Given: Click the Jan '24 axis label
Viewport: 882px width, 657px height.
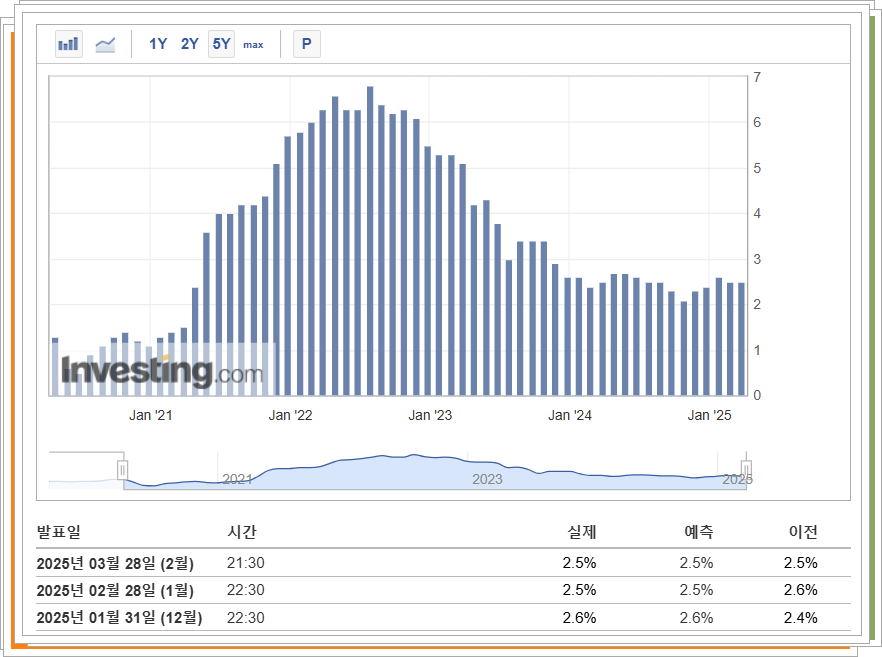Looking at the screenshot, I should (x=570, y=415).
